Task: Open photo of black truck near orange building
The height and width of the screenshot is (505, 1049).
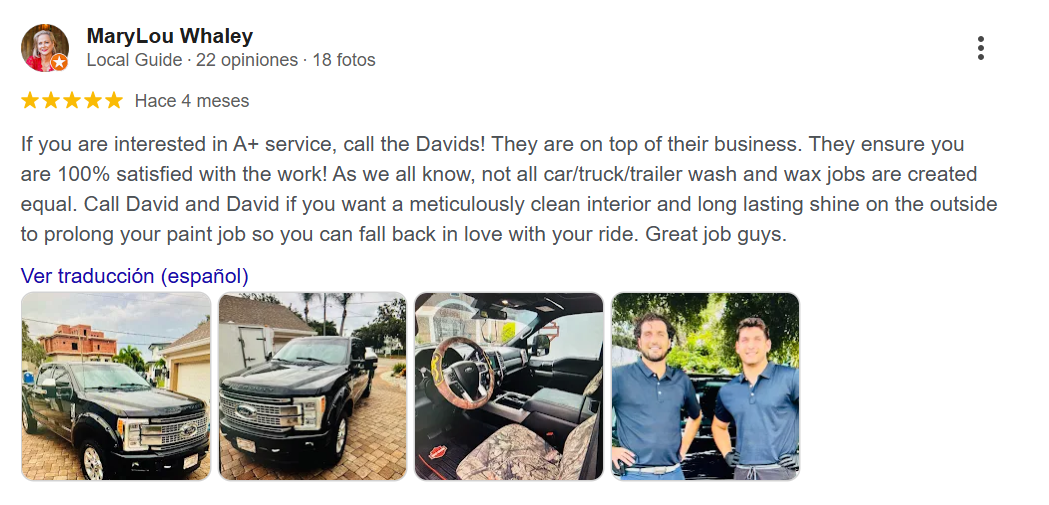Action: (x=116, y=387)
